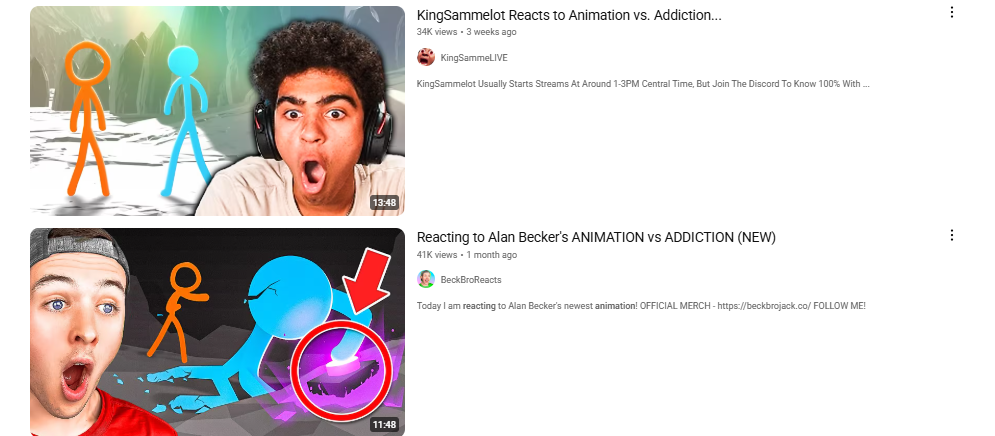Open KingSammelot Reacts to Animation vs. Addiction title

click(569, 15)
